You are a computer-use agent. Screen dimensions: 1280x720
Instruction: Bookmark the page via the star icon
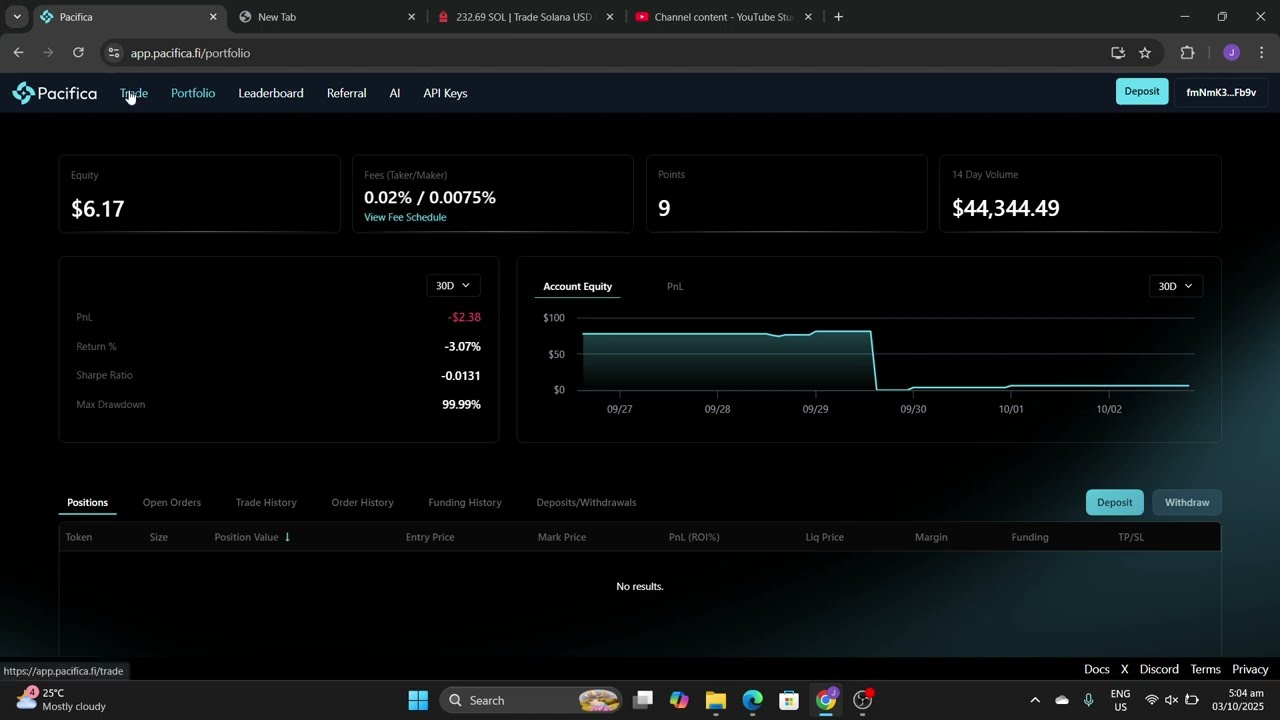tap(1145, 53)
